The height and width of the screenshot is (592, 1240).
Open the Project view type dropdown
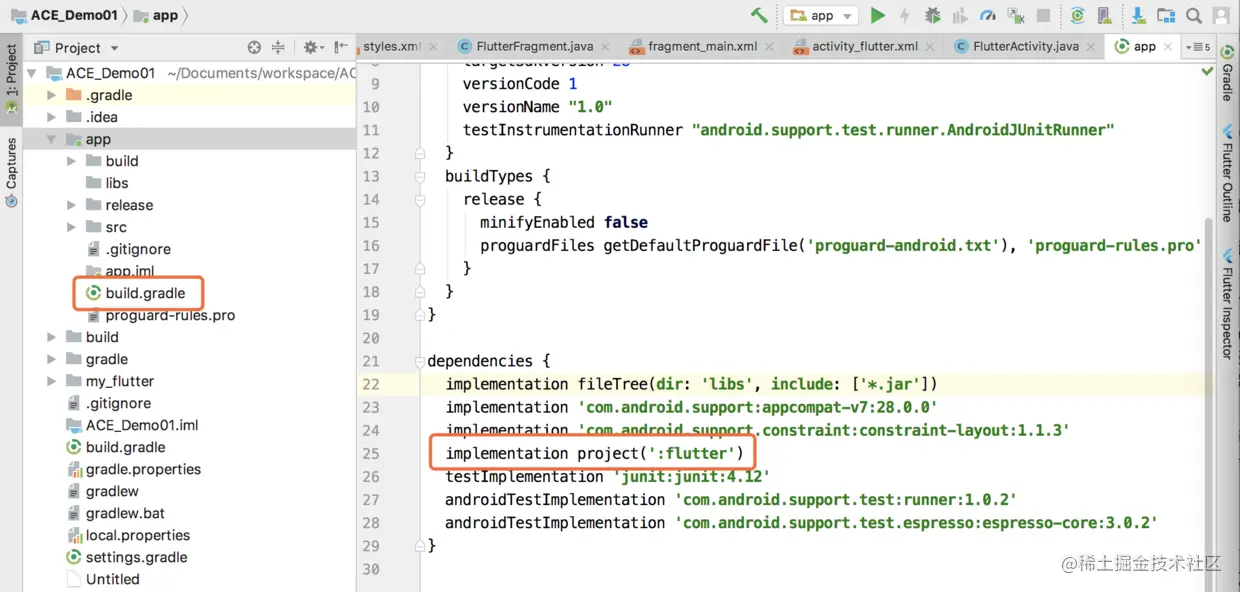[x=76, y=47]
